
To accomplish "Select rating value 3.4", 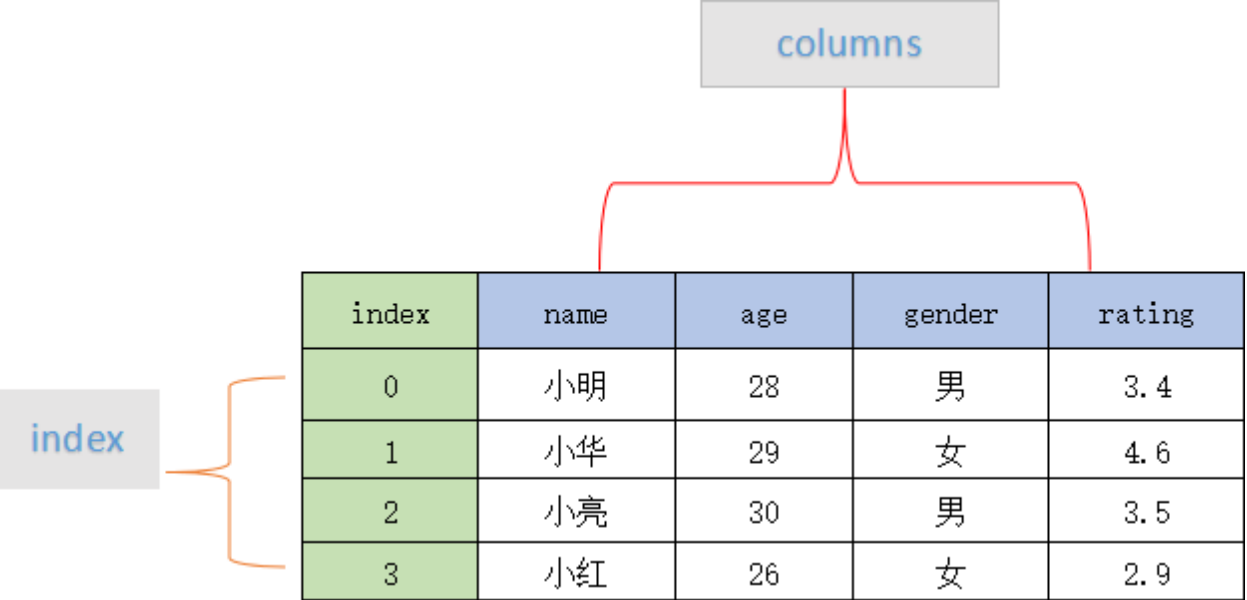I will (1146, 385).
